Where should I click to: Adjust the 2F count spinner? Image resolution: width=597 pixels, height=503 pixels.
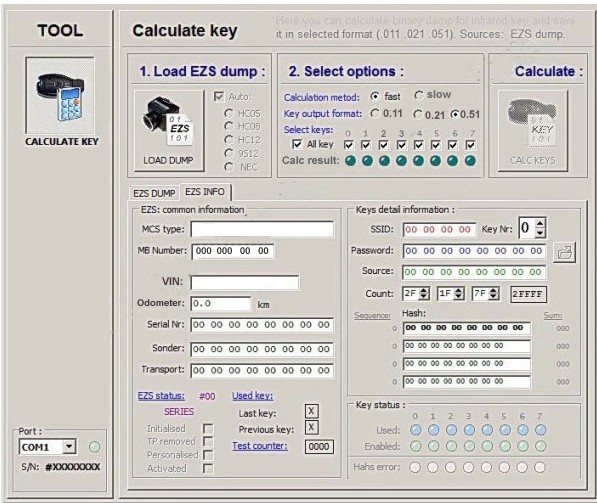(x=424, y=294)
